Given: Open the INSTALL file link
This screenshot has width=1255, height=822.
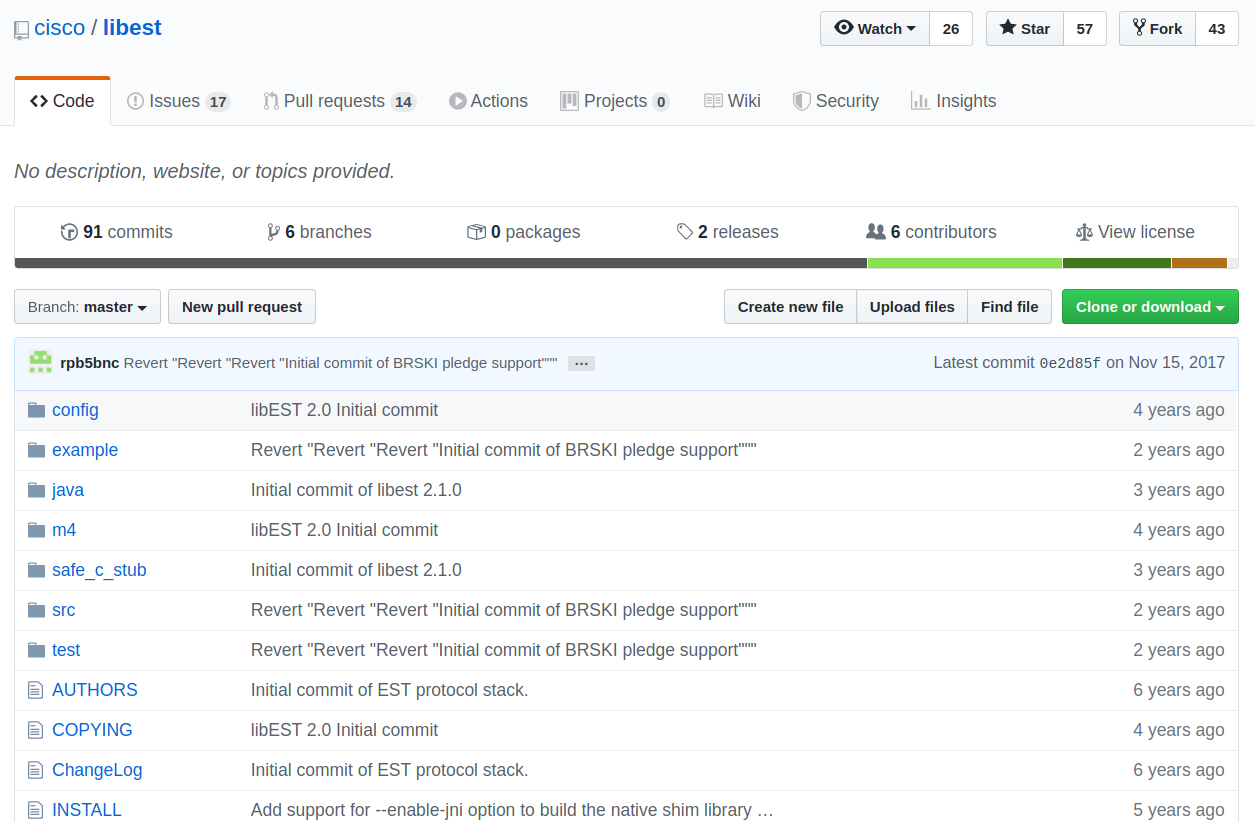Looking at the screenshot, I should pyautogui.click(x=87, y=810).
